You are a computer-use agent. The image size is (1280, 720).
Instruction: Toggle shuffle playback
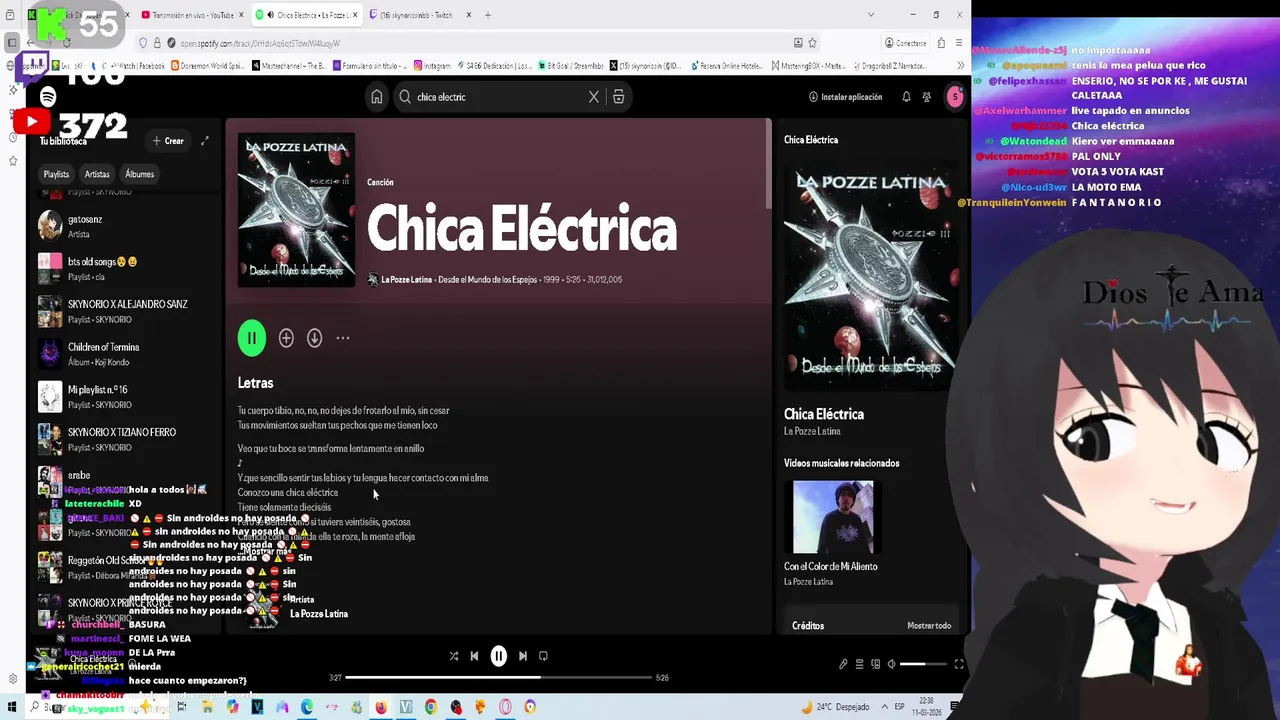454,656
